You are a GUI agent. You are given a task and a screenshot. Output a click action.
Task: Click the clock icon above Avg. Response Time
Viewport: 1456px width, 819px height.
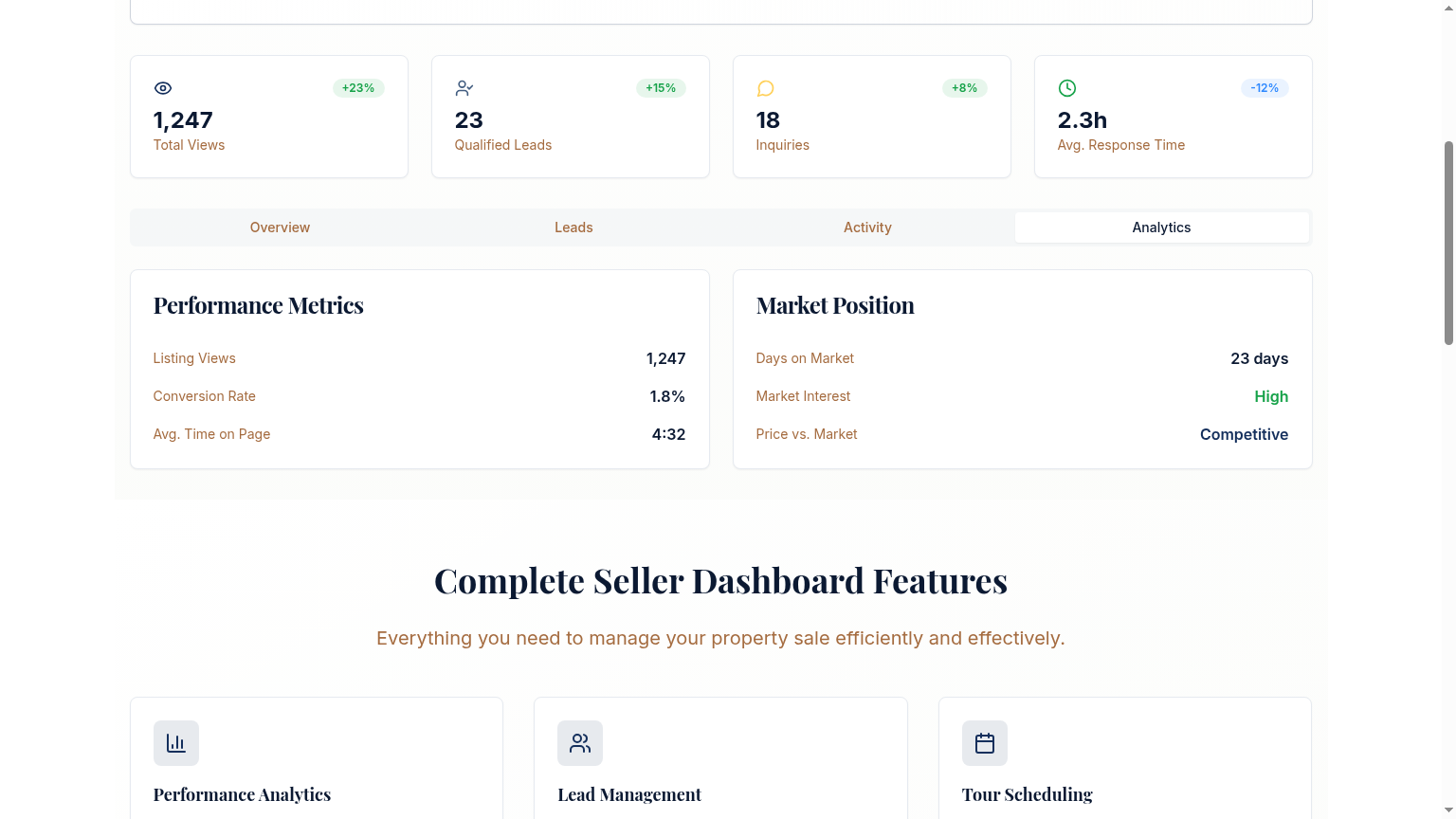1067,88
